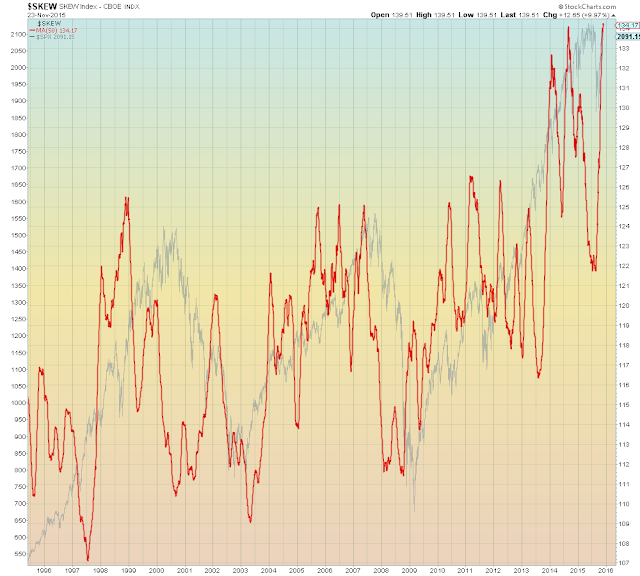Image resolution: width=640 pixels, height=576 pixels.
Task: Click the 1850 label on the SPX axis
Action: tap(18, 118)
